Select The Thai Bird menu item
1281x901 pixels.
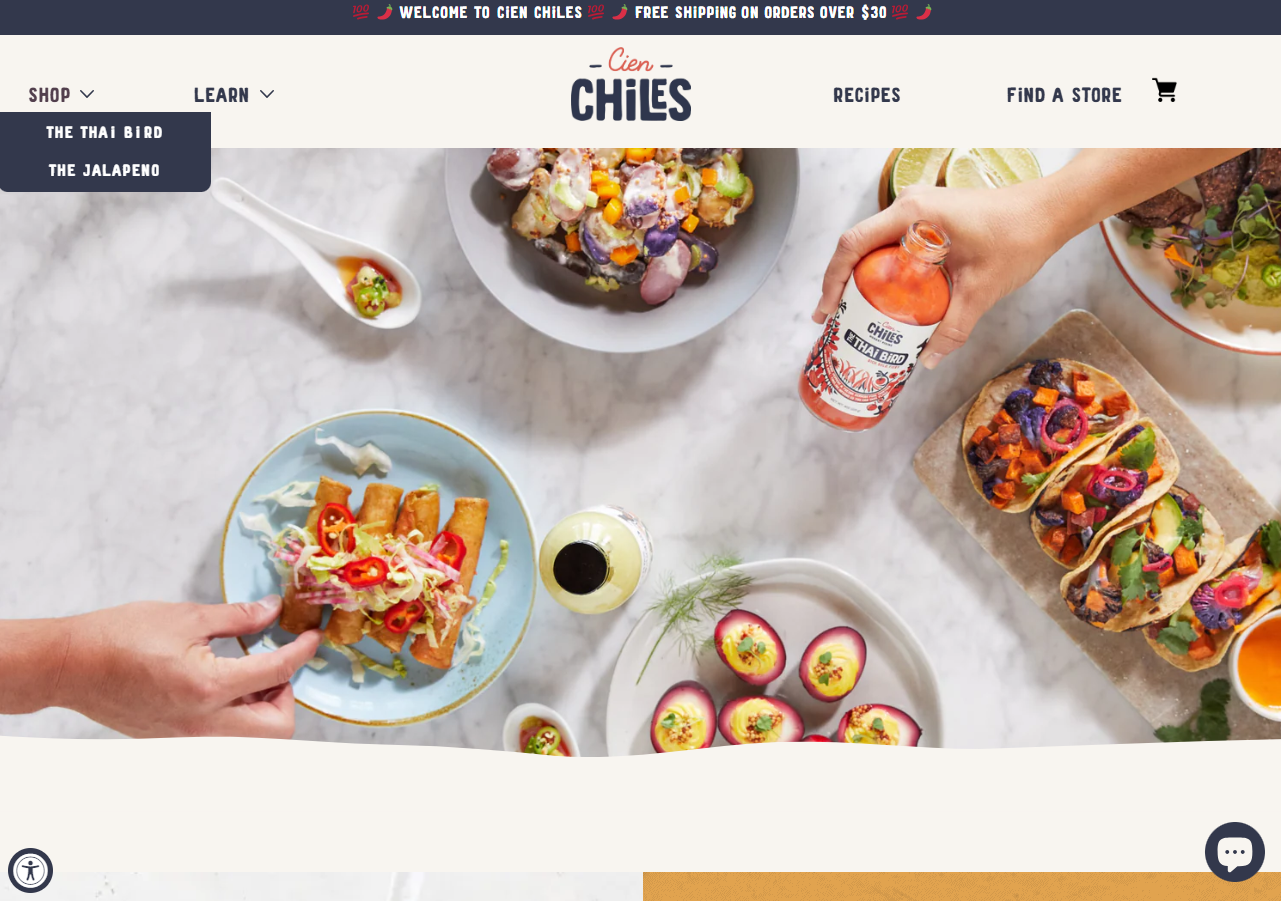(105, 132)
